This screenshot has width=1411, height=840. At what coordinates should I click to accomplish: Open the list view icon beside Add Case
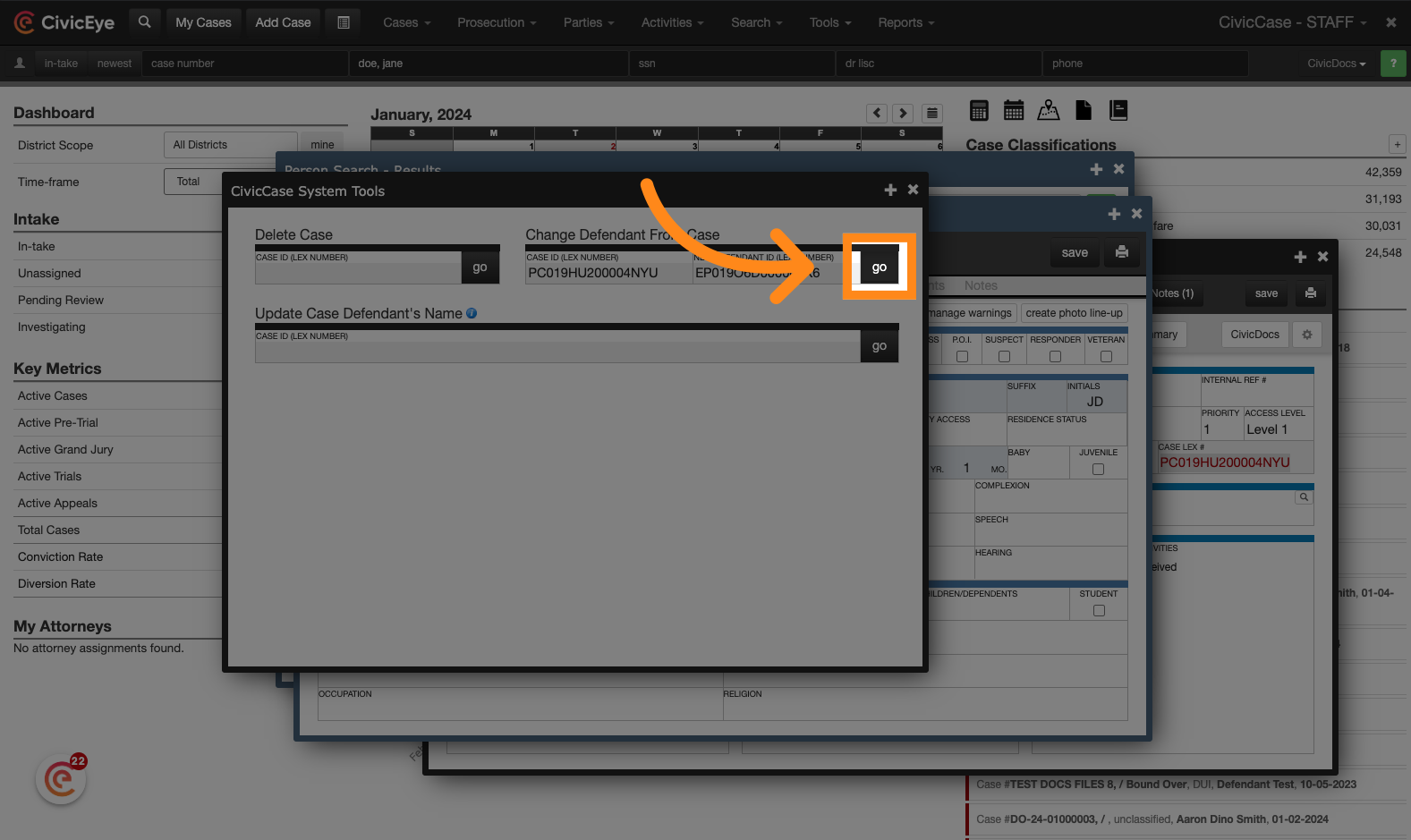(344, 22)
